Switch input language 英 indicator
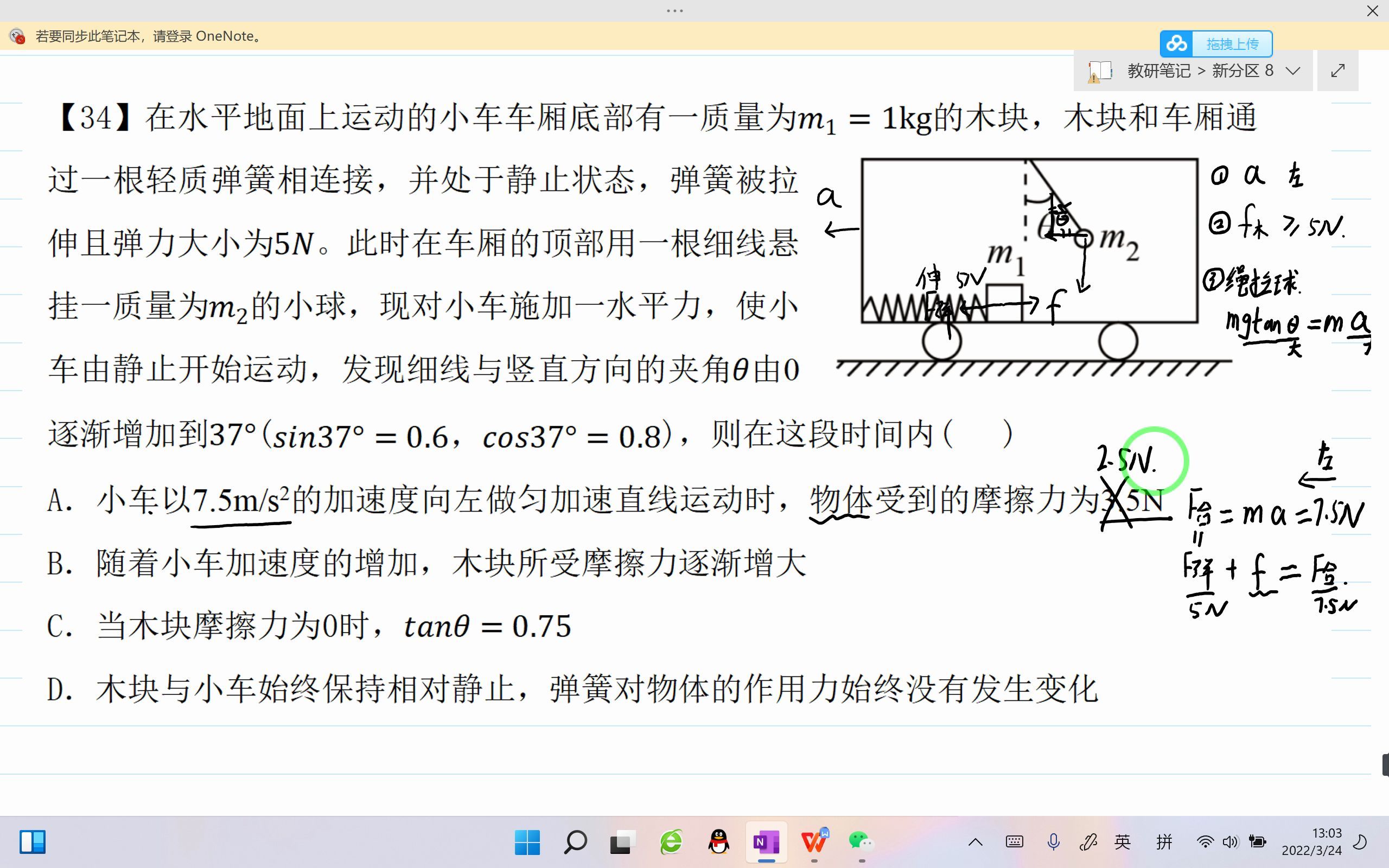Viewport: 1389px width, 868px height. [1123, 842]
